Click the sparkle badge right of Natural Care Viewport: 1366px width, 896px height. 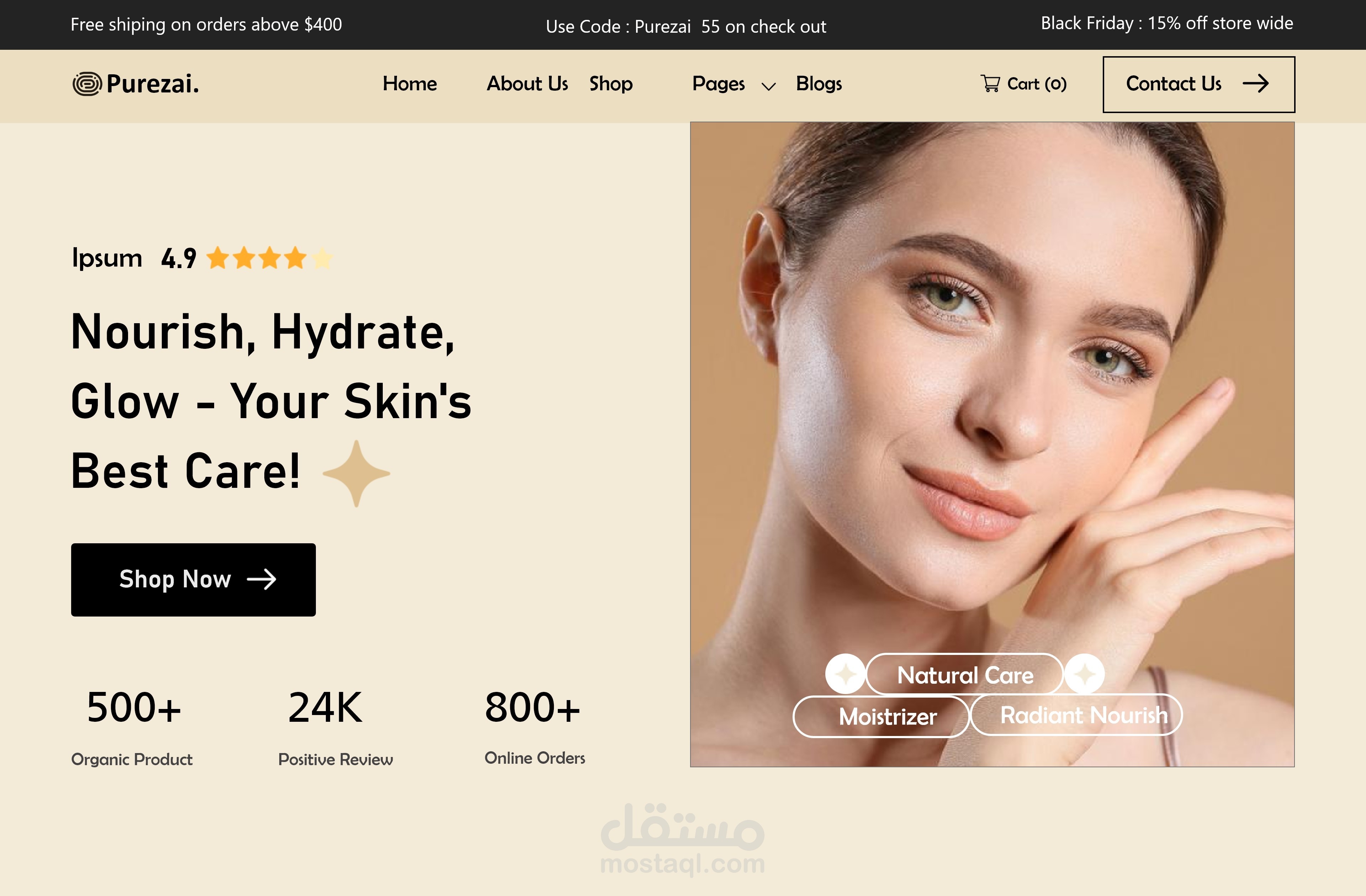(x=1084, y=674)
